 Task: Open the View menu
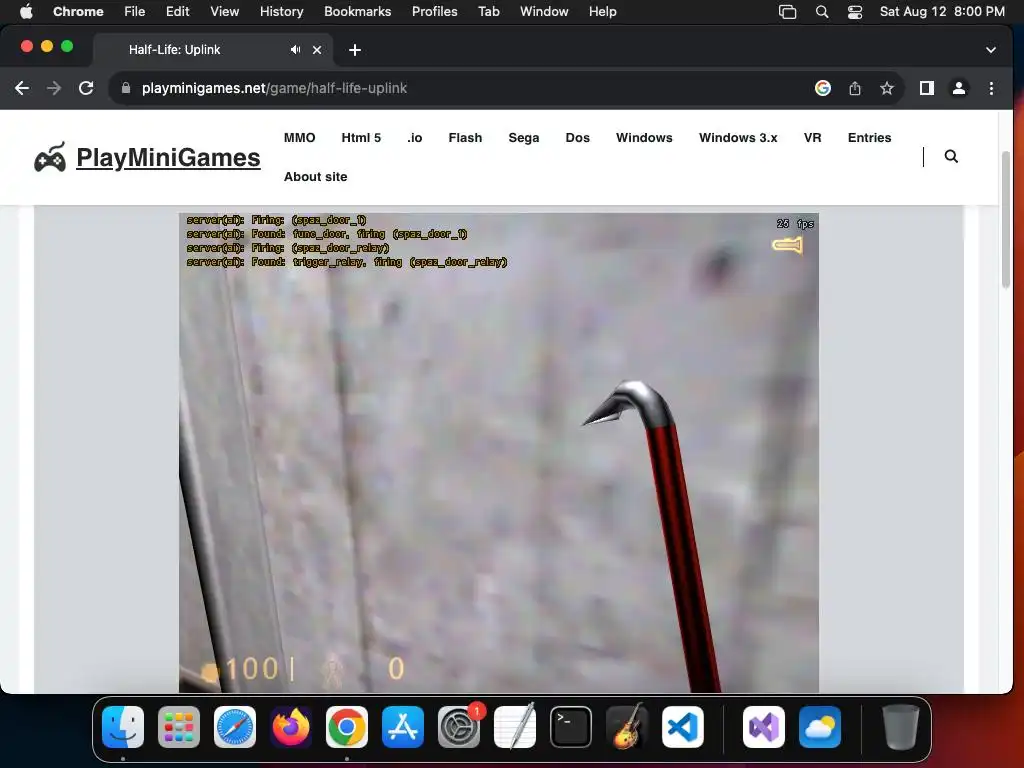[x=224, y=12]
